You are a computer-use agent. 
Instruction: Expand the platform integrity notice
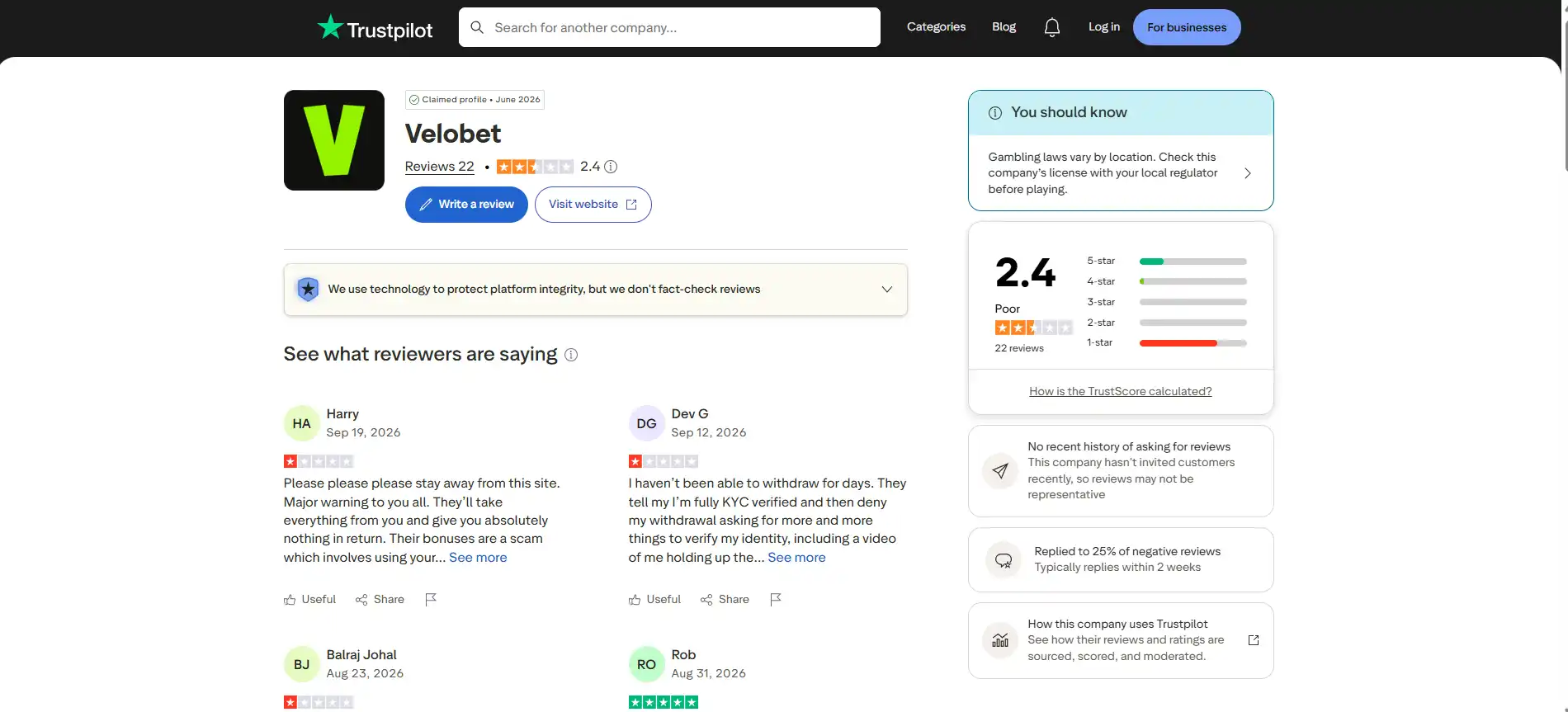(x=887, y=290)
